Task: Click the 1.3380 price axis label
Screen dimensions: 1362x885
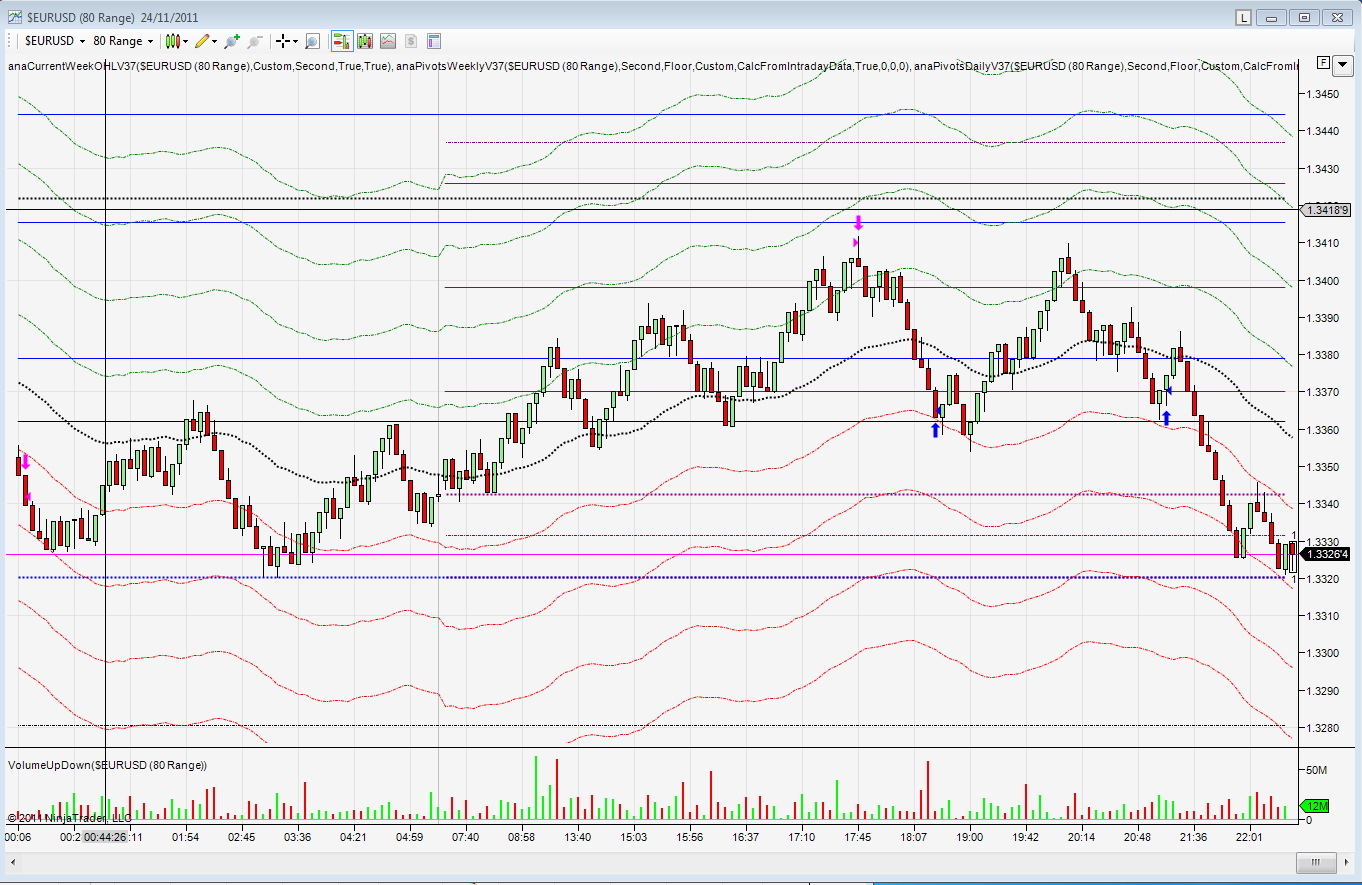Action: [1325, 355]
